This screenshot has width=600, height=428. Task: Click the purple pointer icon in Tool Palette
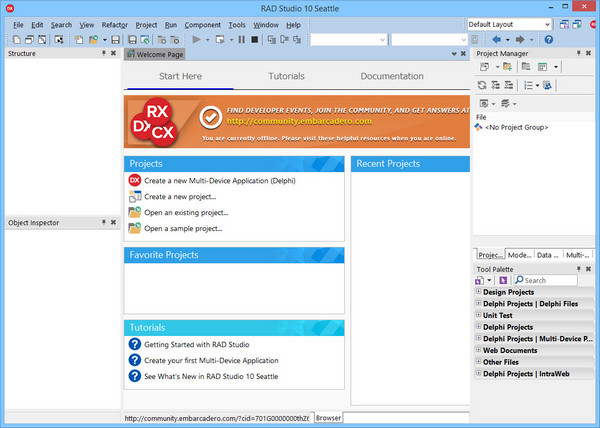(502, 280)
